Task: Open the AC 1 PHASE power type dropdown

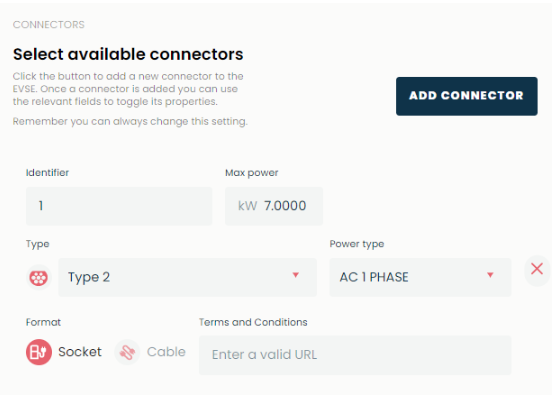Action: point(420,277)
